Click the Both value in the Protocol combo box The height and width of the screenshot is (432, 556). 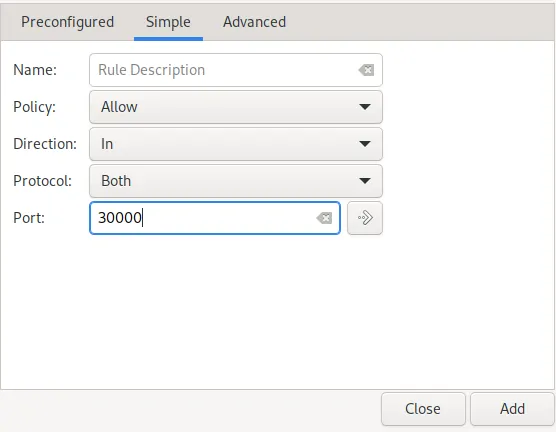pos(116,181)
